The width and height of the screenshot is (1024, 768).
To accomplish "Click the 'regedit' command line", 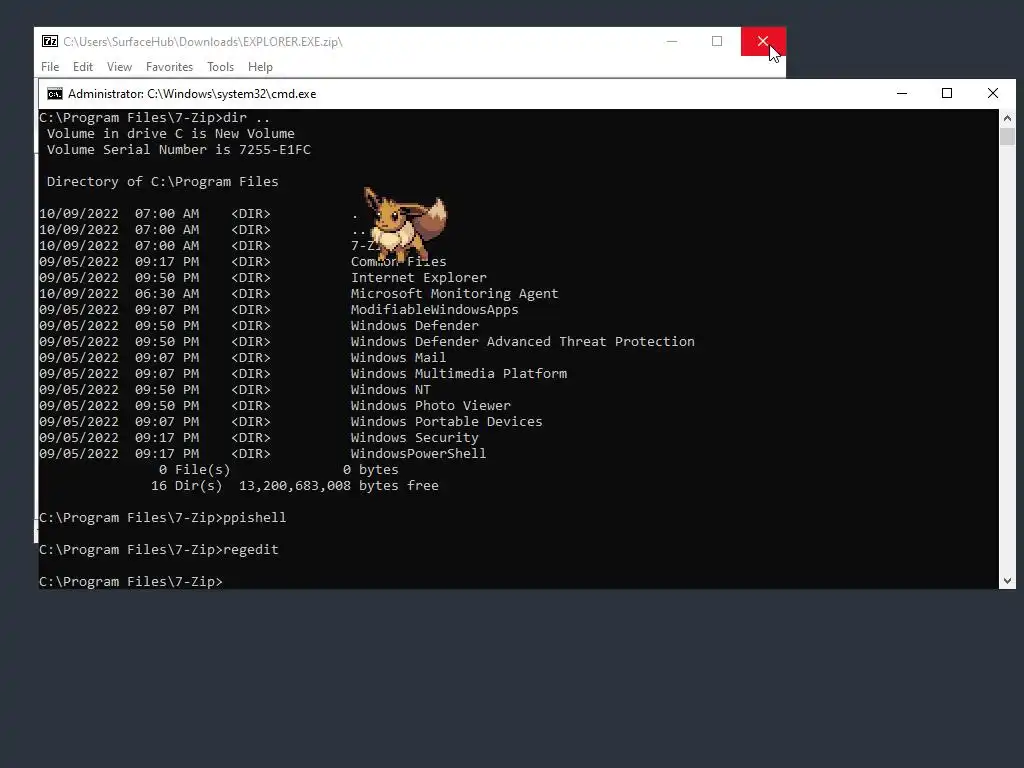I will 159,550.
